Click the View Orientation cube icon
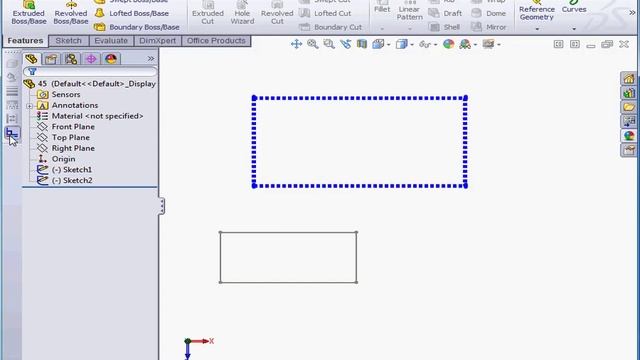This screenshot has height=360, width=640. click(x=378, y=44)
